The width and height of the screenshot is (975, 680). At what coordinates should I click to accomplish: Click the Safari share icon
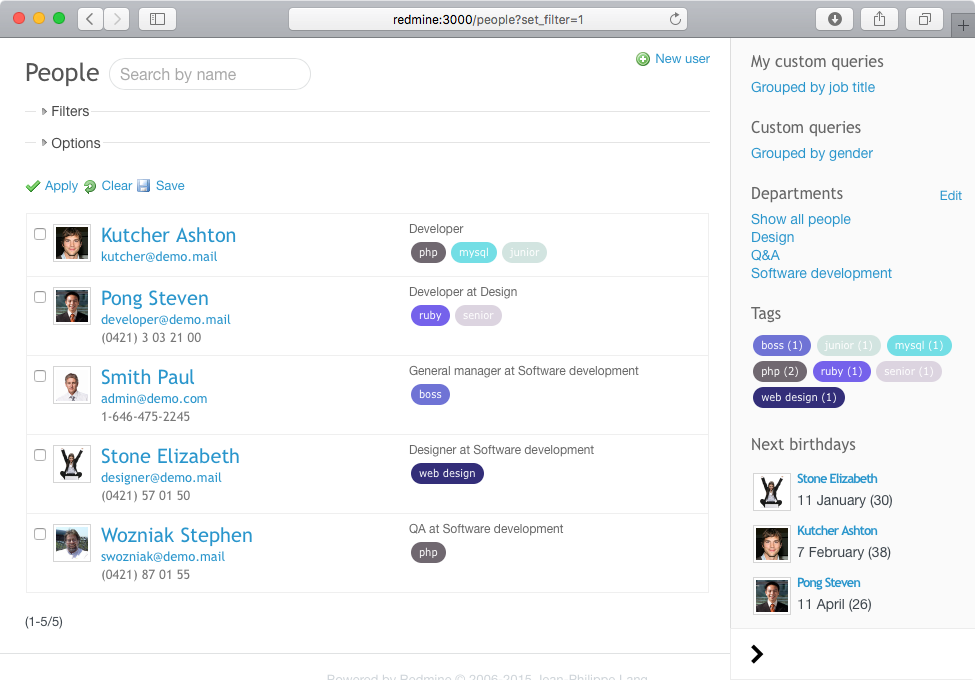coord(879,19)
